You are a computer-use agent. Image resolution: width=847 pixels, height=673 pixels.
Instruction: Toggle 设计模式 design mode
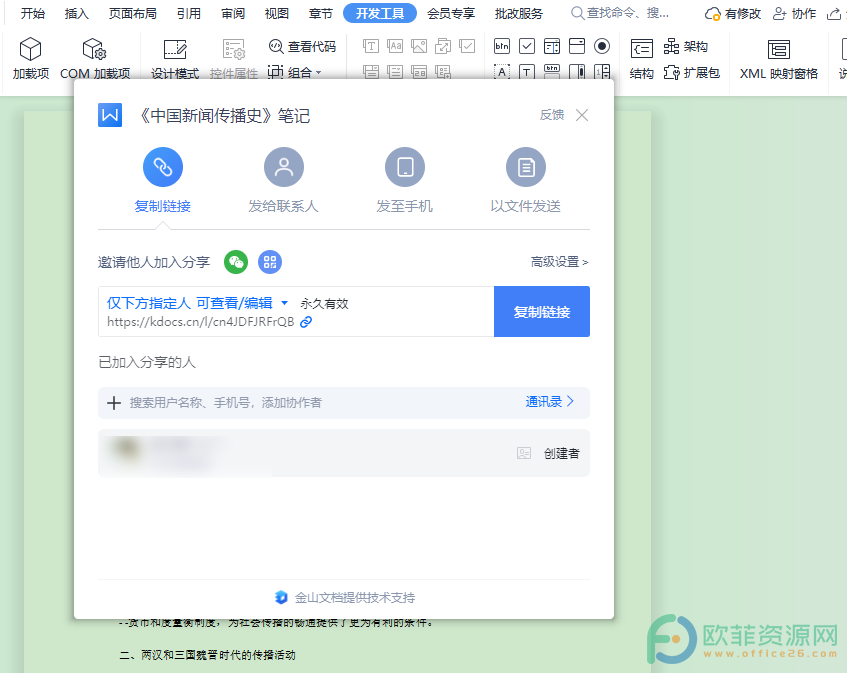174,58
